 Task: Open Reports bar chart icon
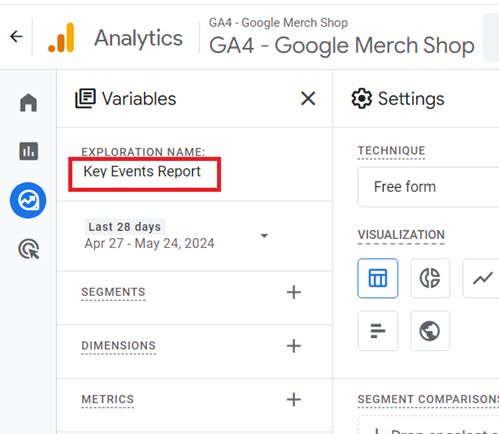click(x=29, y=151)
